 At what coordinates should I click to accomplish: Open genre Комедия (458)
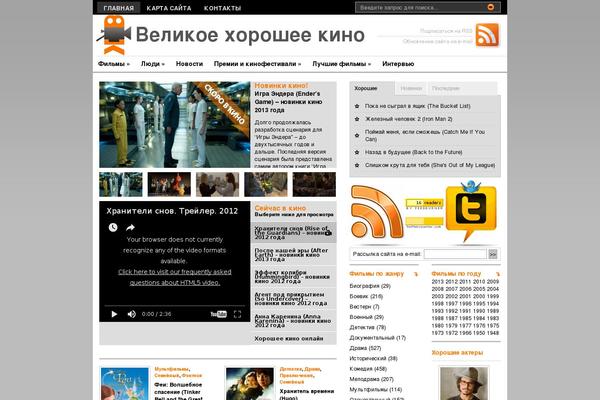coord(368,369)
